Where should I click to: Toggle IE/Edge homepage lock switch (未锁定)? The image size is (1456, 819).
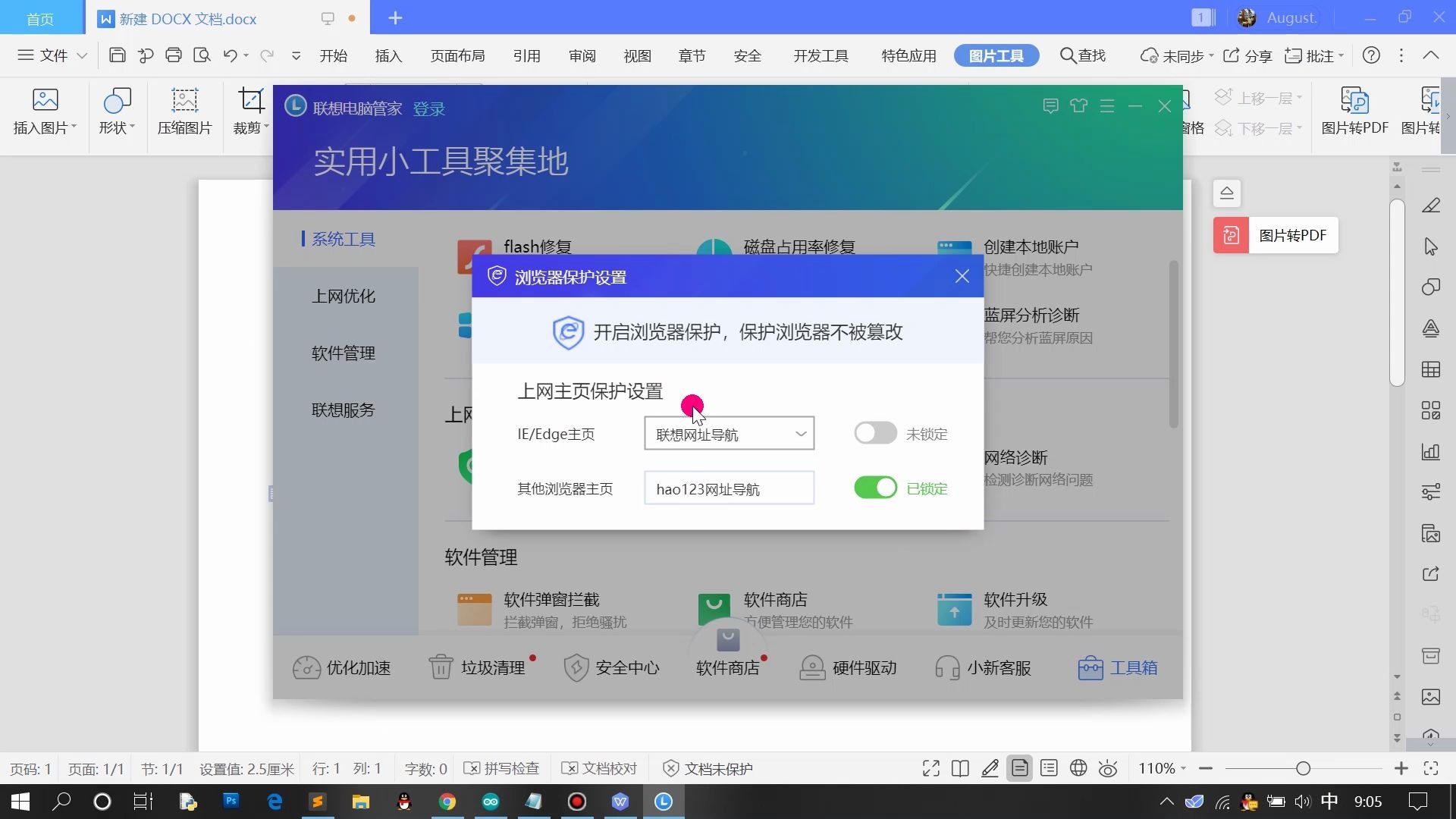tap(875, 433)
